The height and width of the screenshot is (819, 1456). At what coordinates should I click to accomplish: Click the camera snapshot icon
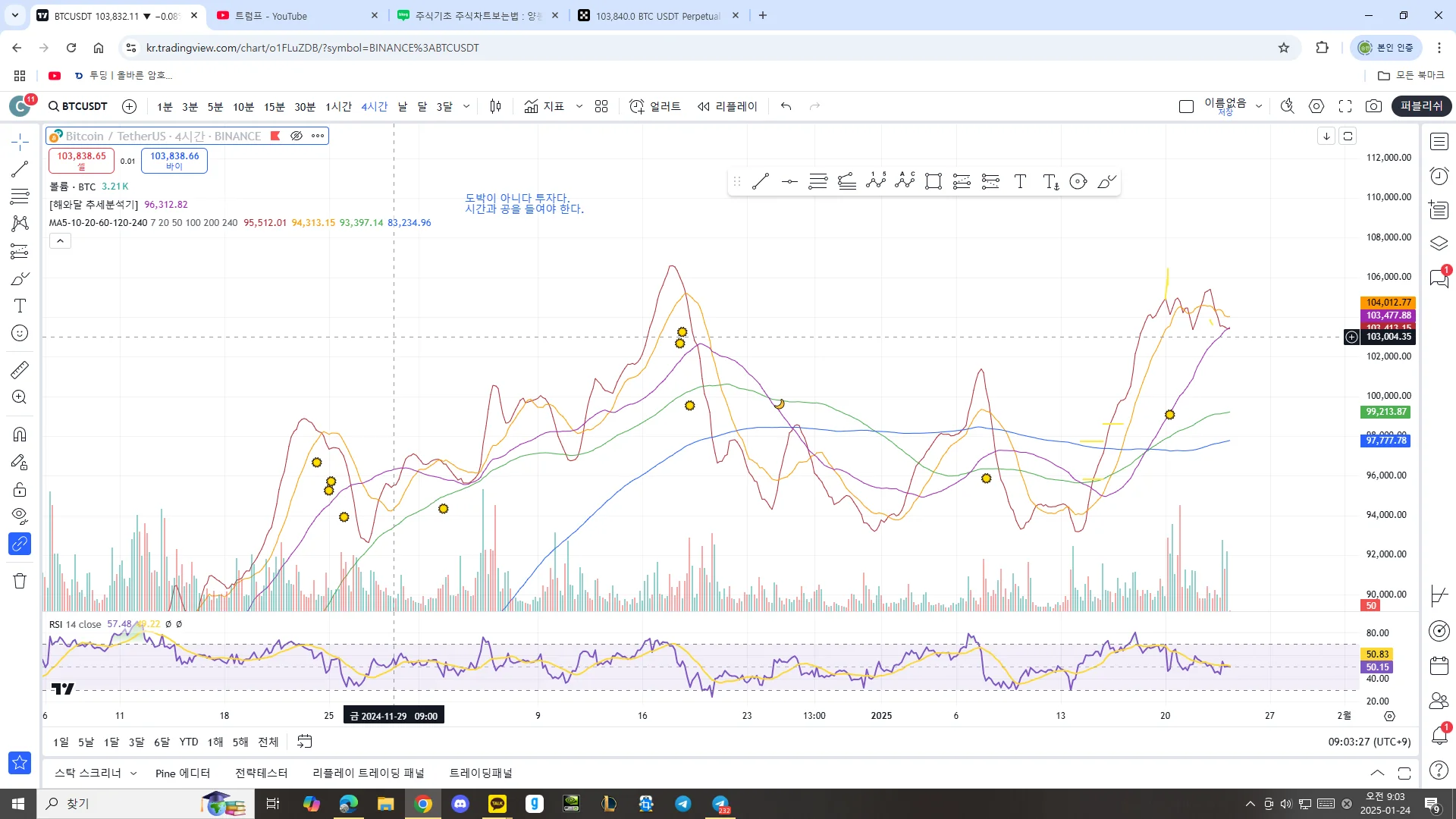point(1373,106)
